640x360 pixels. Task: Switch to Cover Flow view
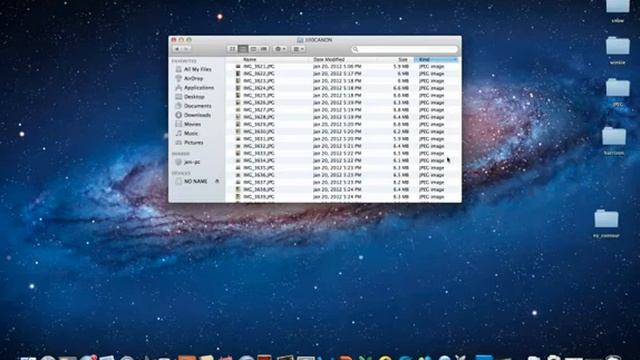tap(264, 49)
